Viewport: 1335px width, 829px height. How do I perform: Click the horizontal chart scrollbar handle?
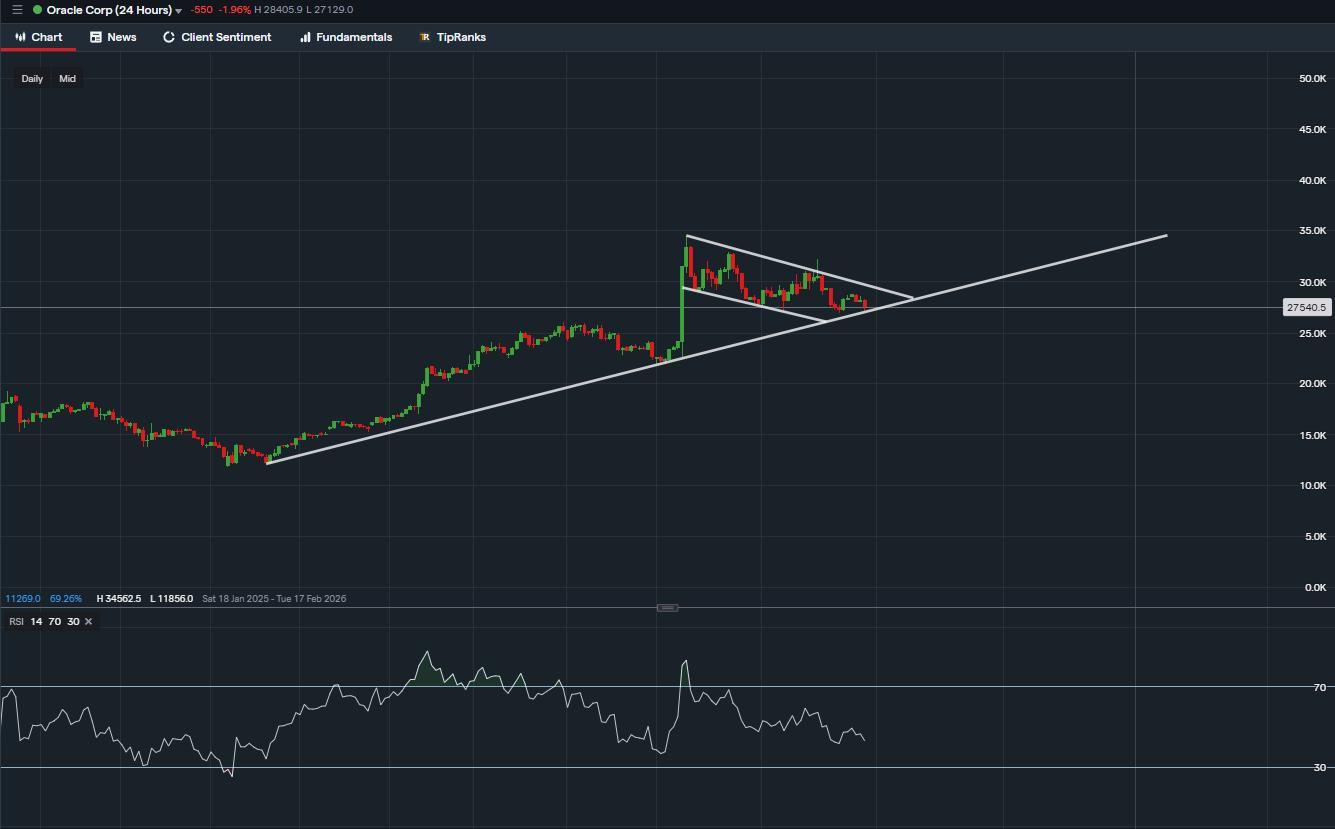pyautogui.click(x=667, y=607)
